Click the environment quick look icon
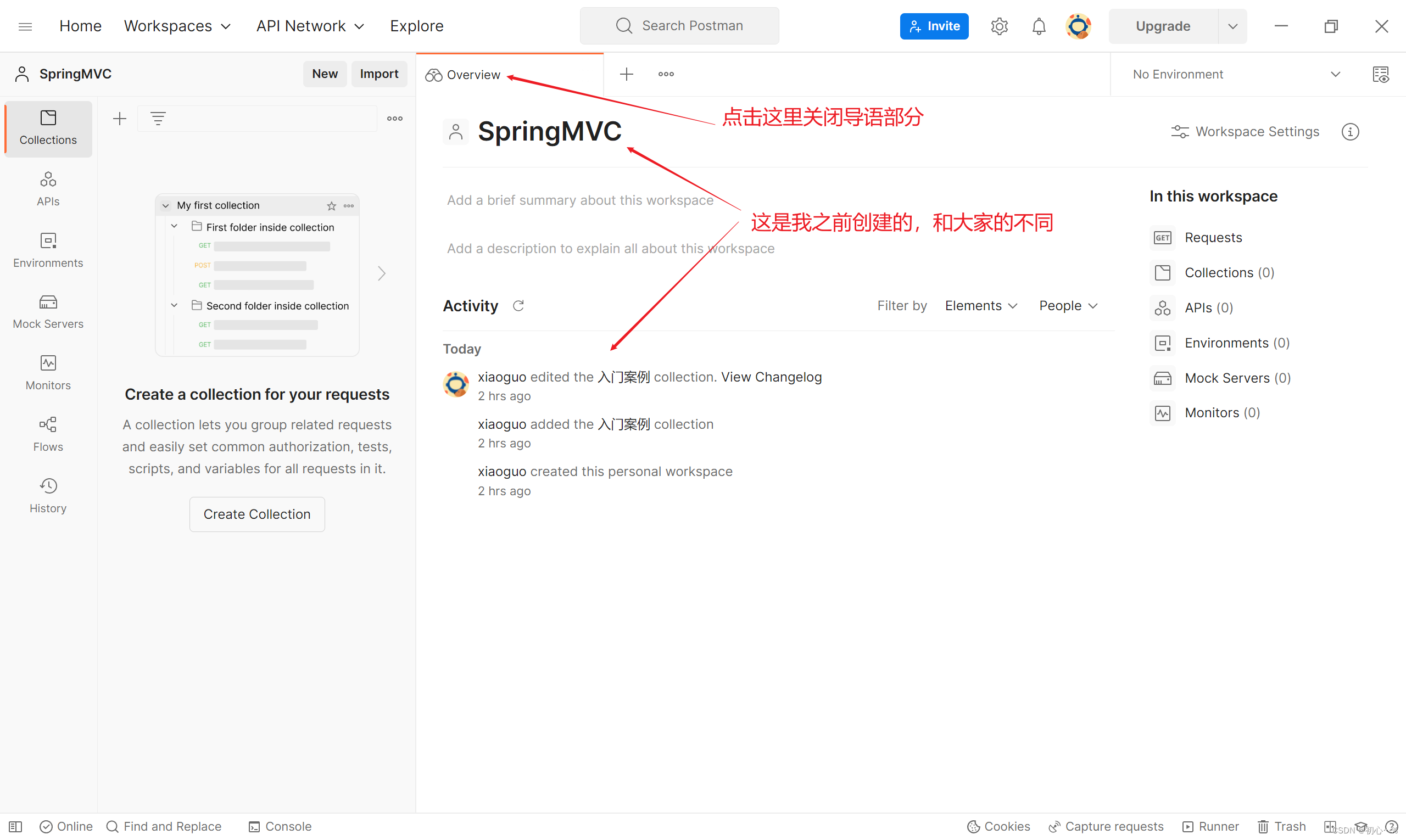The width and height of the screenshot is (1406, 840). click(1380, 74)
